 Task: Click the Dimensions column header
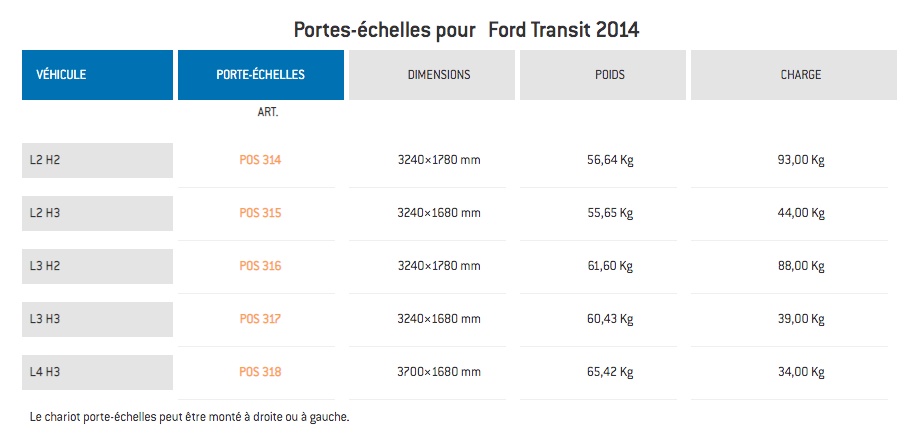[431, 75]
